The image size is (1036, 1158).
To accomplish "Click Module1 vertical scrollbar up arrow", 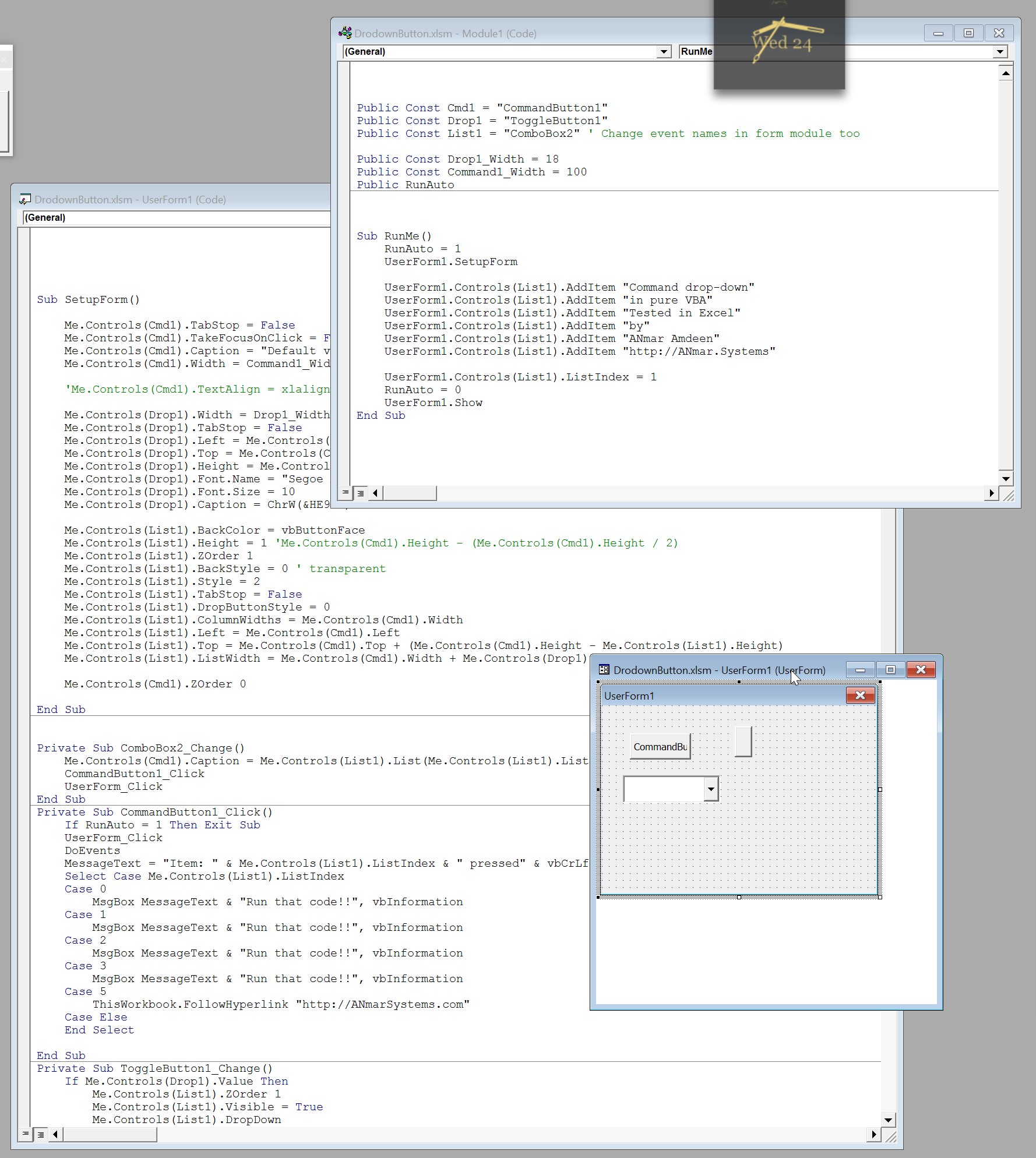I will tap(1006, 73).
